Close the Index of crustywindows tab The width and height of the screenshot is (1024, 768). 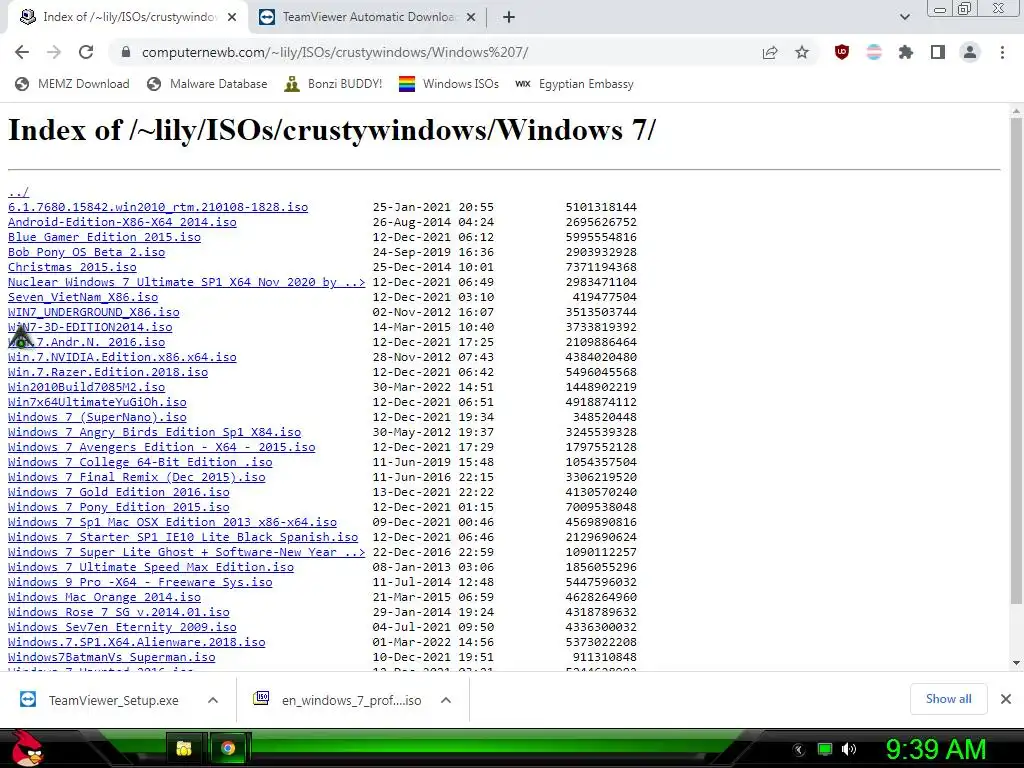coord(232,18)
